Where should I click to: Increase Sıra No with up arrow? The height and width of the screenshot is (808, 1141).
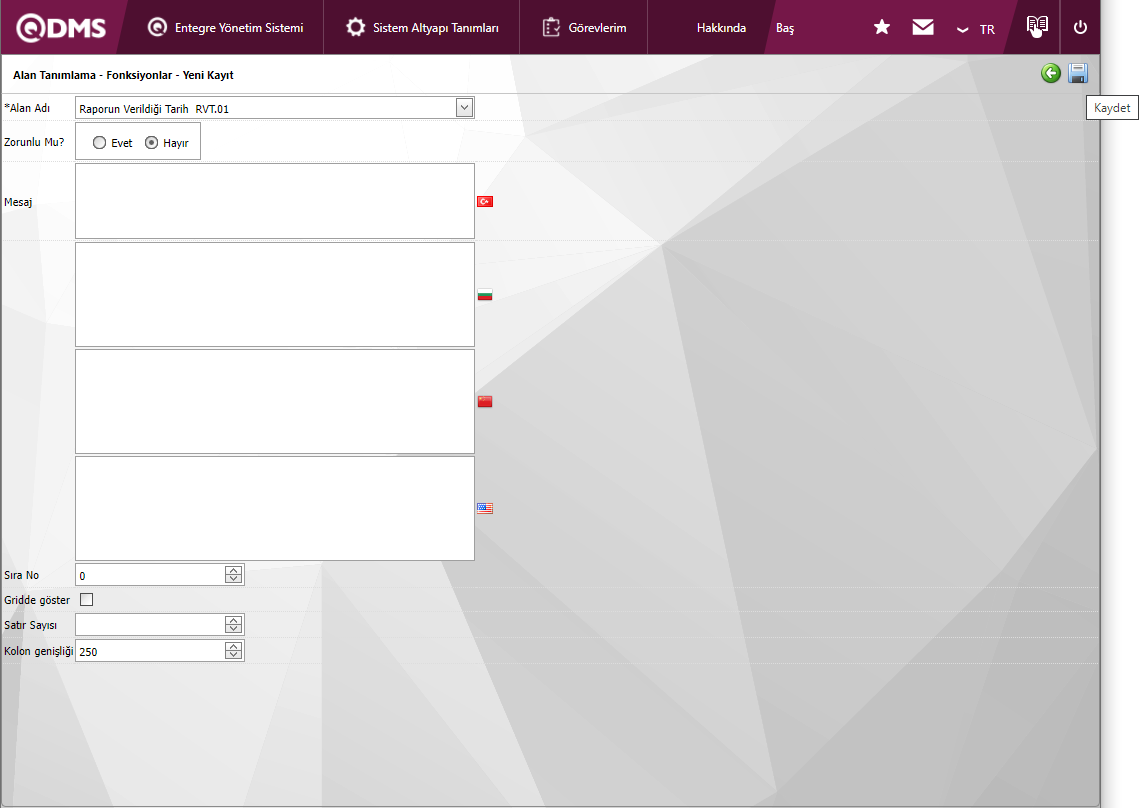point(234,571)
